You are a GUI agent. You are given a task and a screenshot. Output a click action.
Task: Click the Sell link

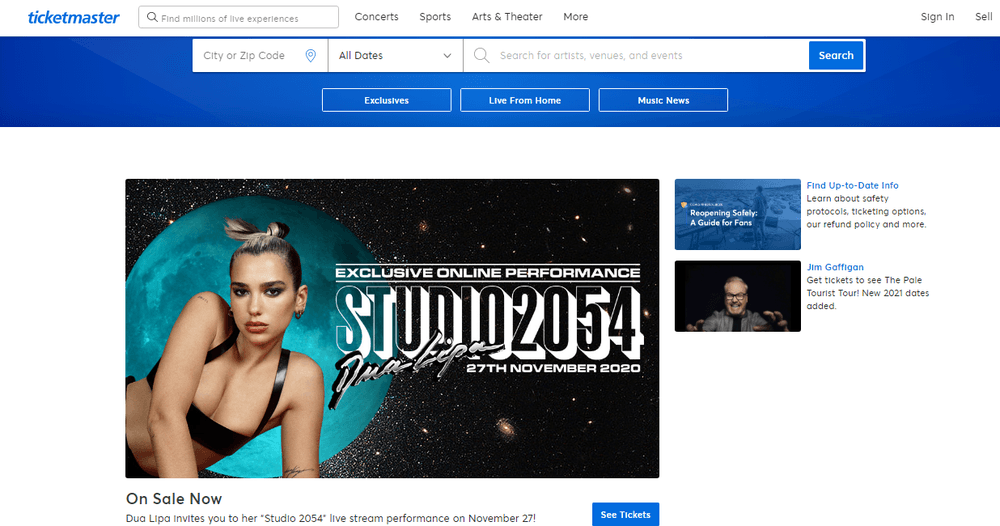983,17
